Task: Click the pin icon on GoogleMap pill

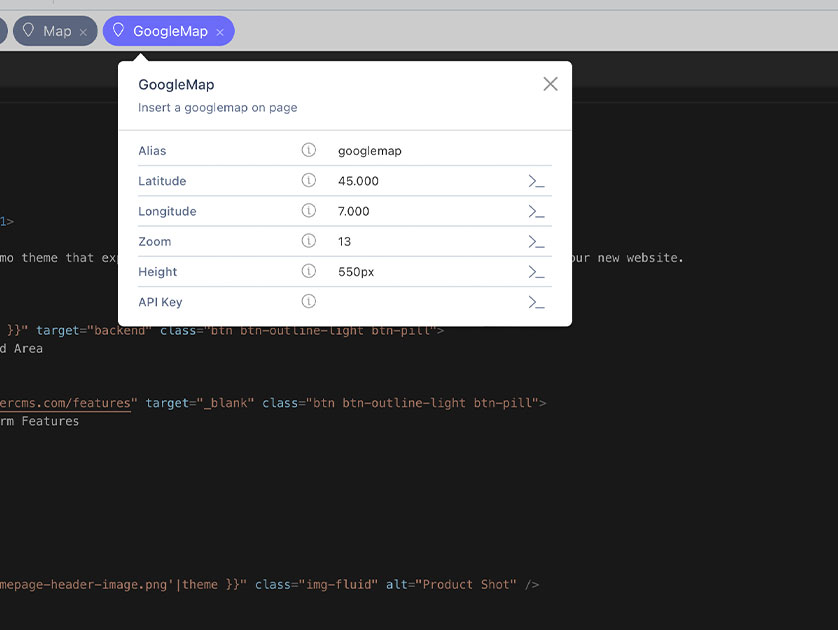Action: (118, 30)
